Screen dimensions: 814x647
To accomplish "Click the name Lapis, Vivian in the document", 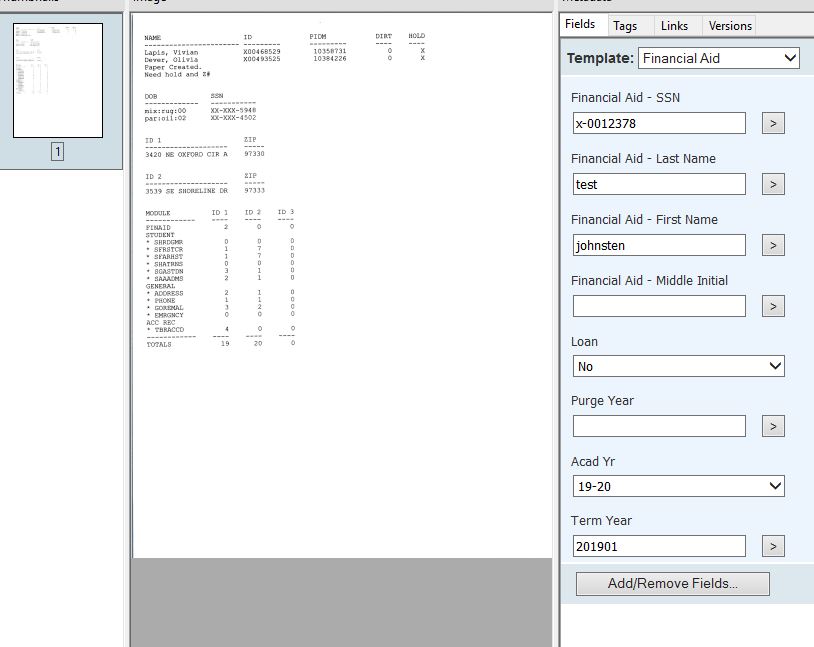I will (x=171, y=52).
